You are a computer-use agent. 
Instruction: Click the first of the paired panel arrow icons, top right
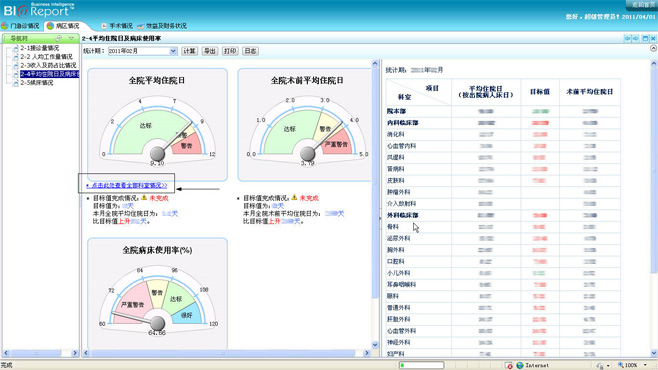point(627,38)
